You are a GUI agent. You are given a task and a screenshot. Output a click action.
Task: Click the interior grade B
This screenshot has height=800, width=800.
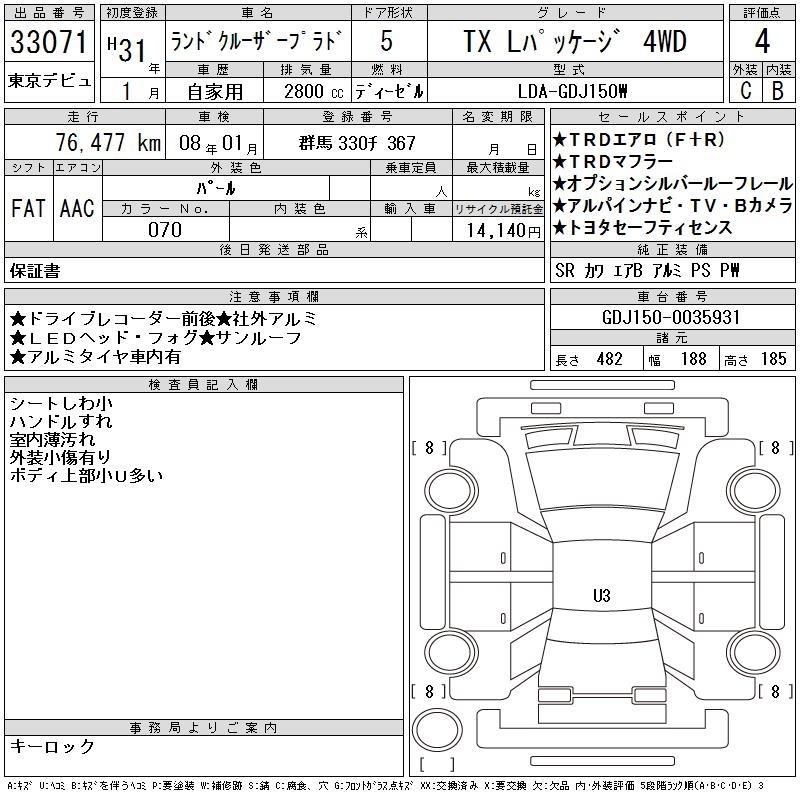778,91
